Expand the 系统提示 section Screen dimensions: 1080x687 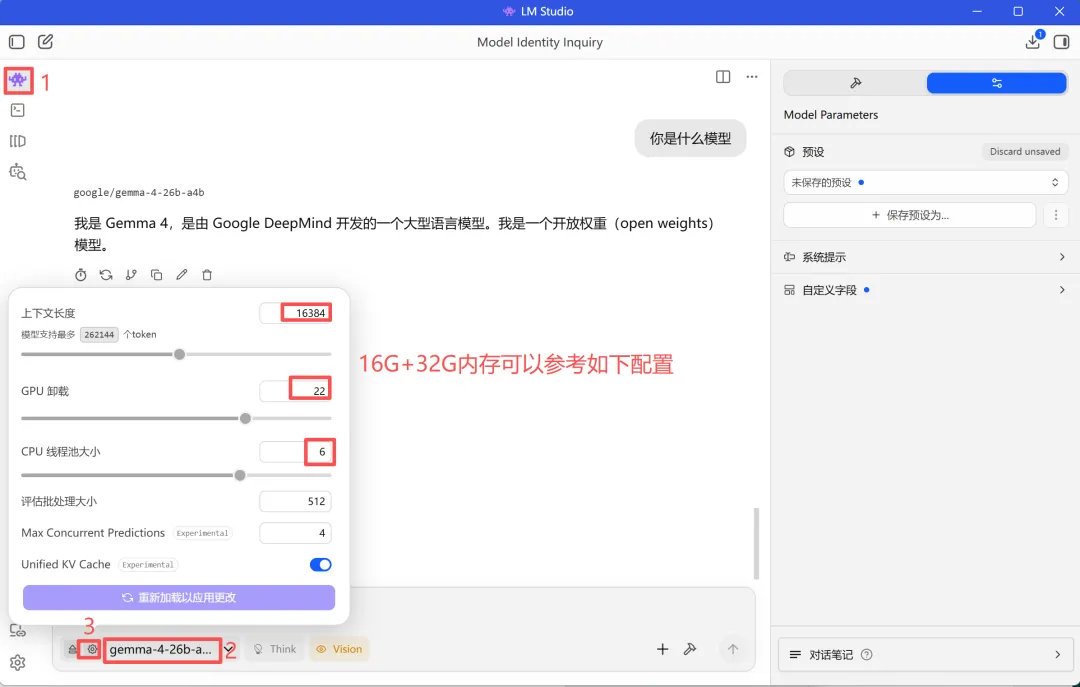pyautogui.click(x=925, y=257)
